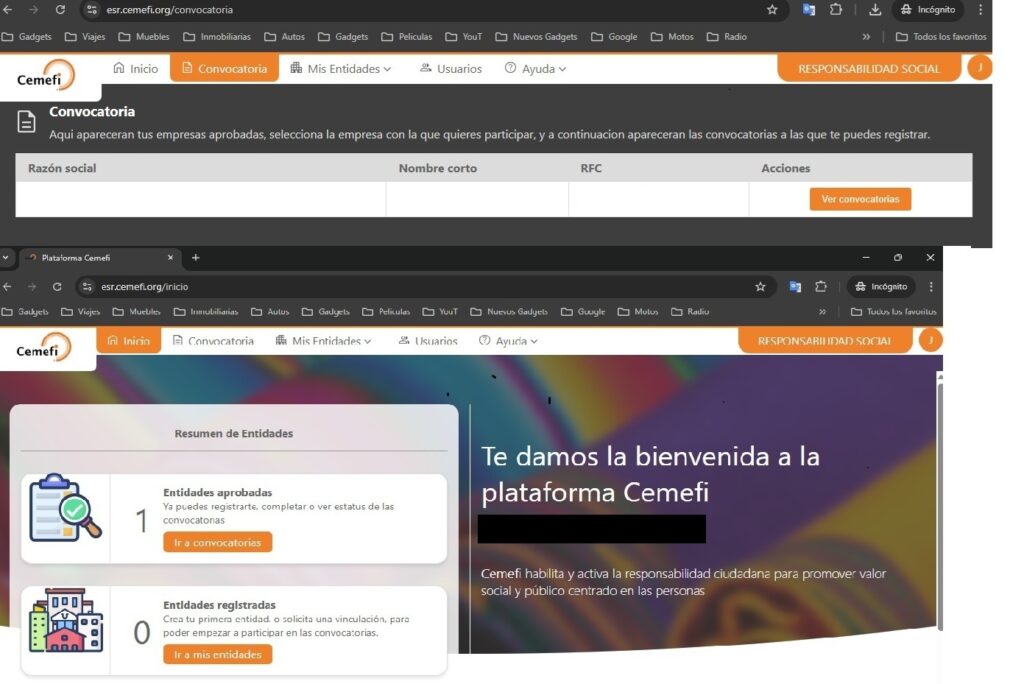
Task: Click RESPONSABILIDAD SOCIAL button on Convocatoria page
Action: 869,69
